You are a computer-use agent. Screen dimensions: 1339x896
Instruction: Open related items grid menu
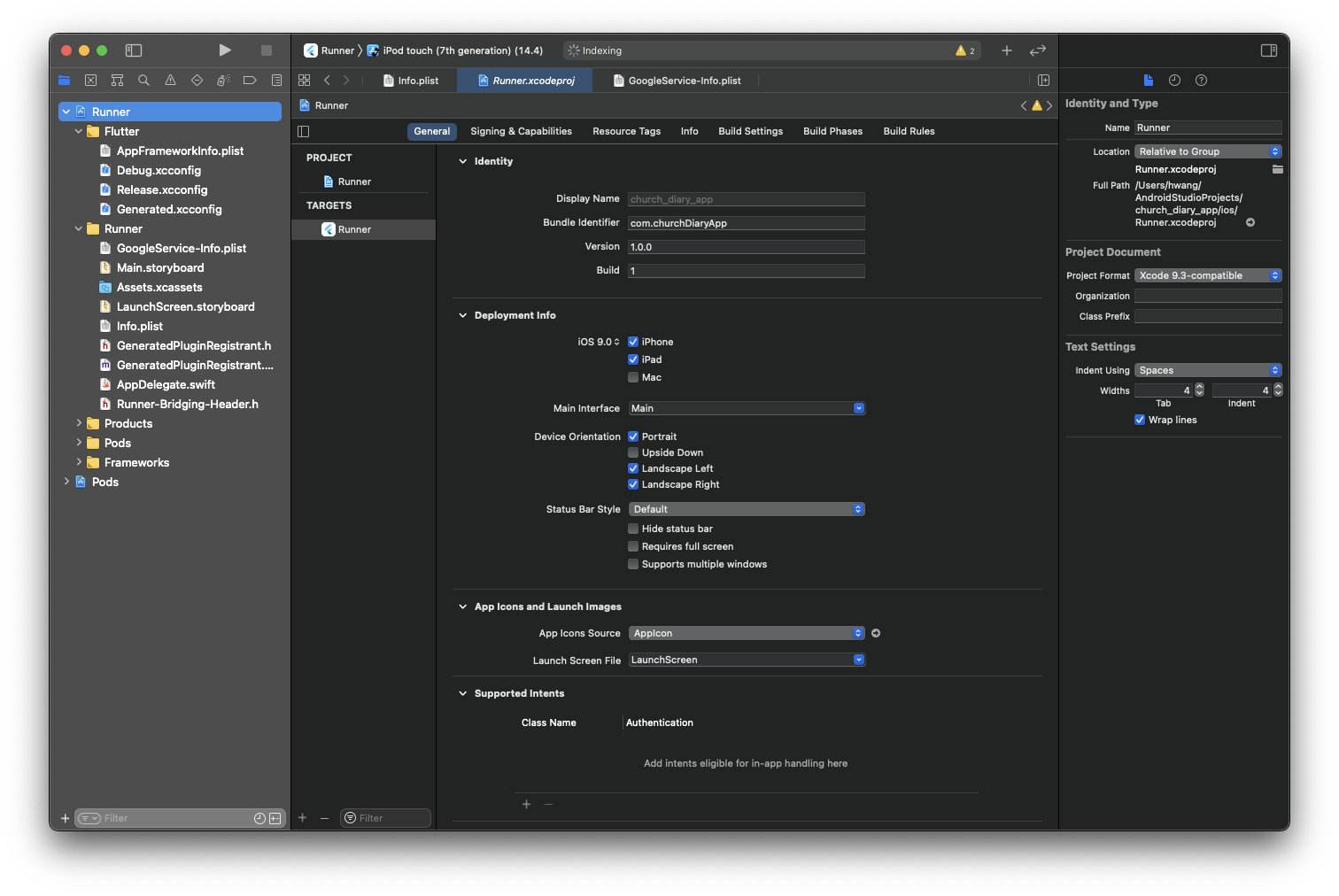304,81
